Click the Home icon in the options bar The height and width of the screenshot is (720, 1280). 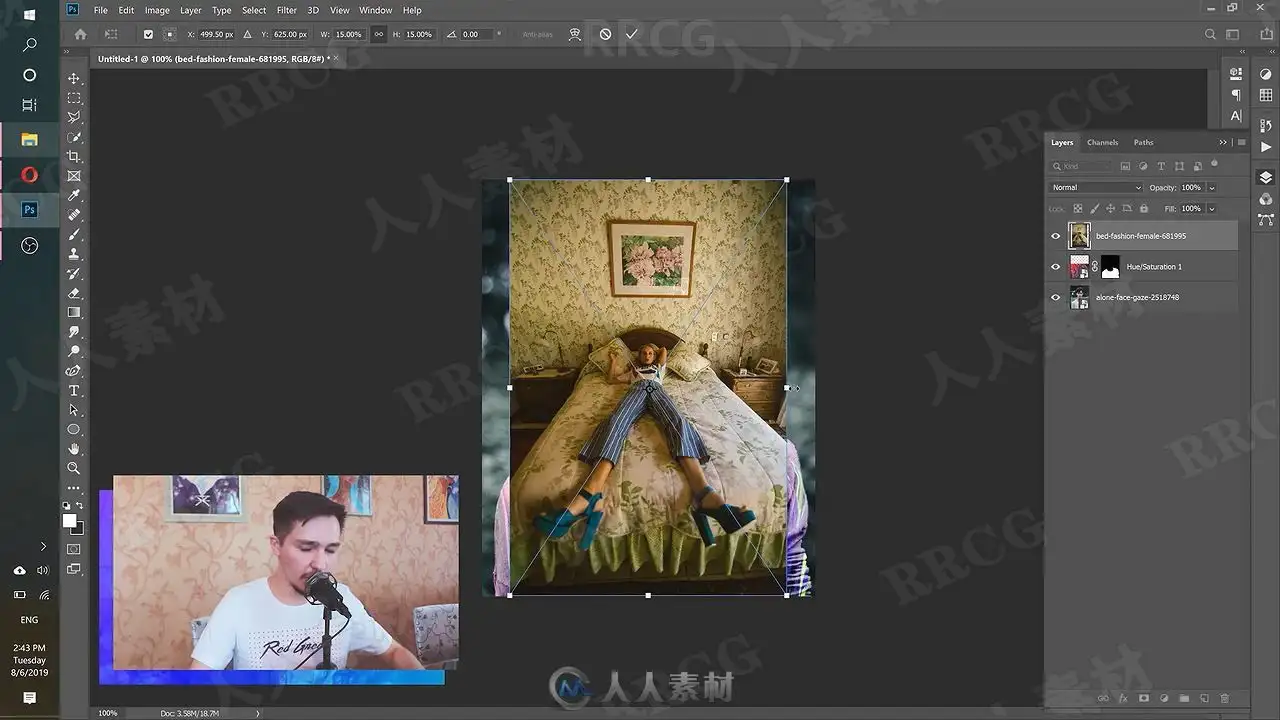pyautogui.click(x=81, y=34)
